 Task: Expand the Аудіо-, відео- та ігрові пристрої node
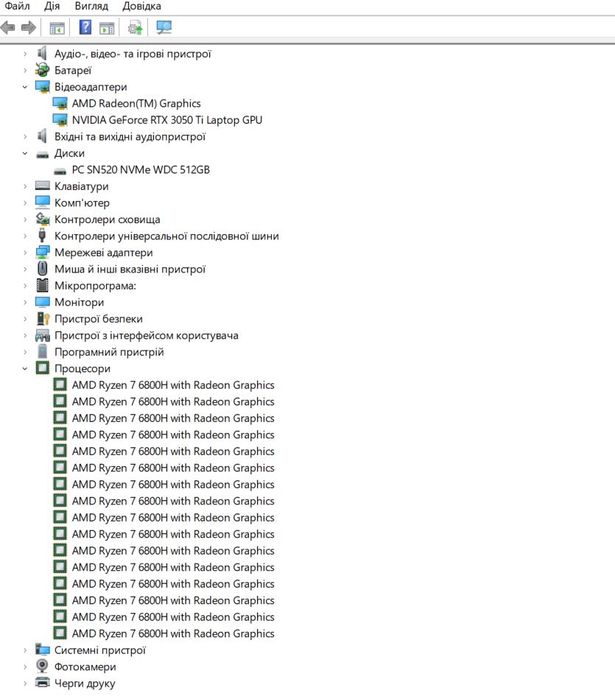point(25,54)
